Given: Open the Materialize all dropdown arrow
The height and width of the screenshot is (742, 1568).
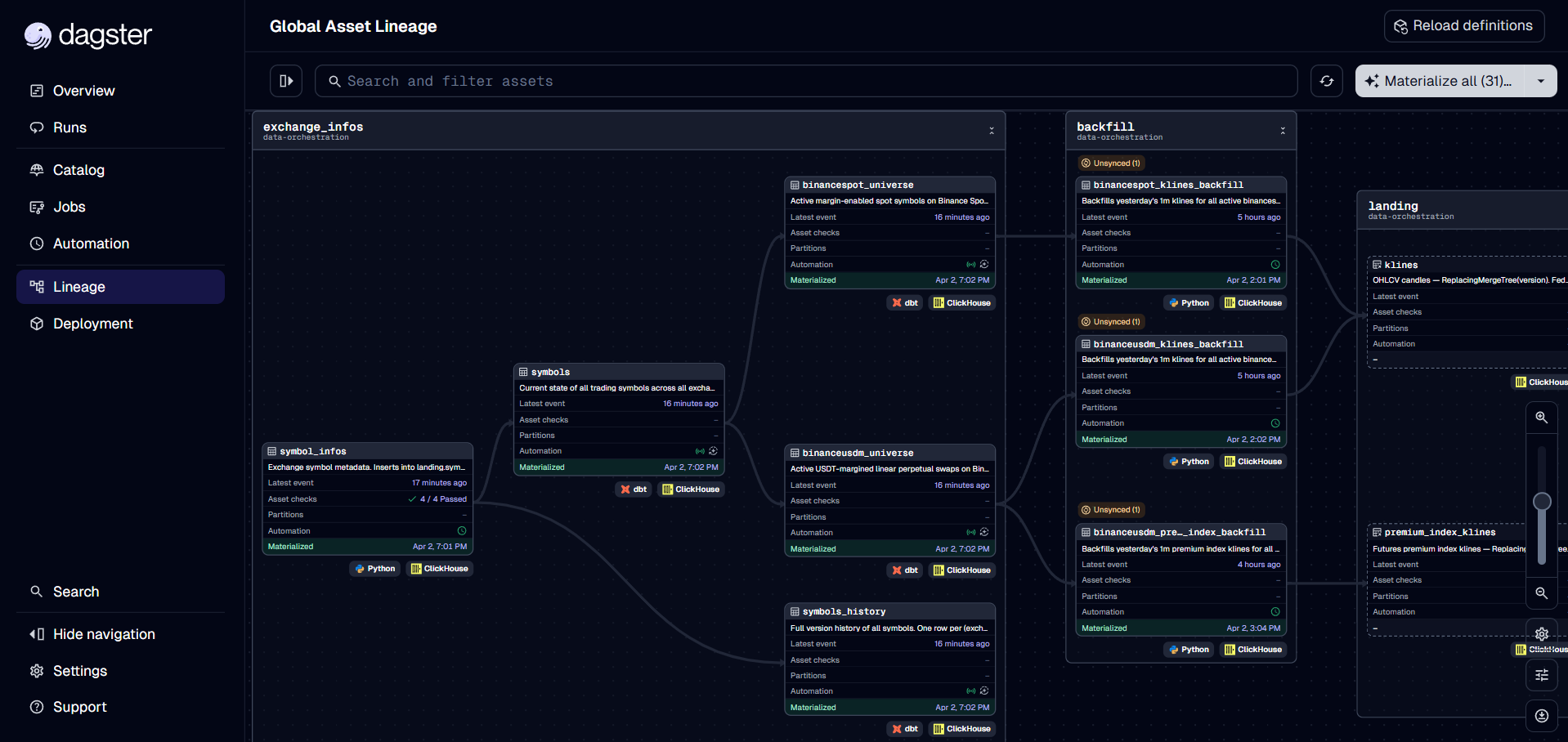Looking at the screenshot, I should point(1541,81).
